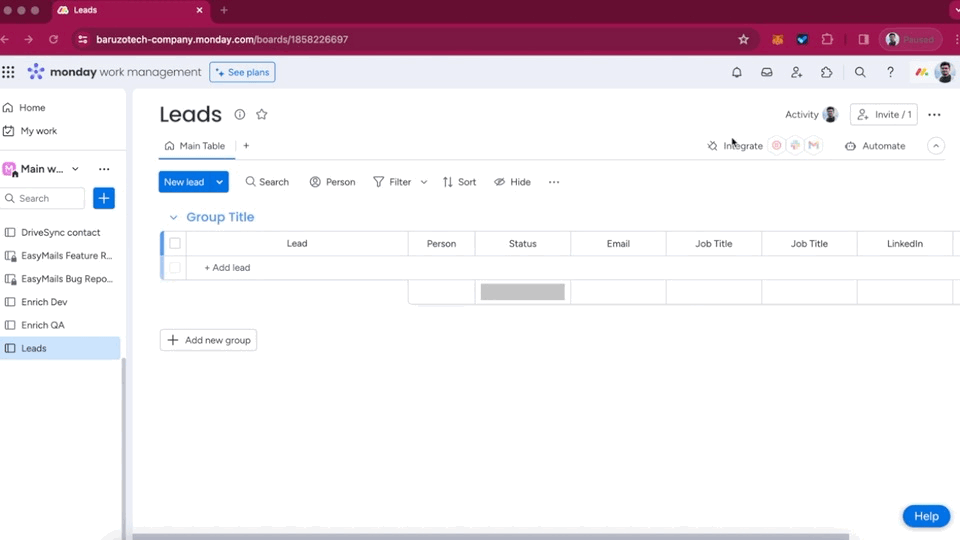The image size is (960, 540).
Task: Collapse the Group Title group chevron
Action: pyautogui.click(x=173, y=217)
